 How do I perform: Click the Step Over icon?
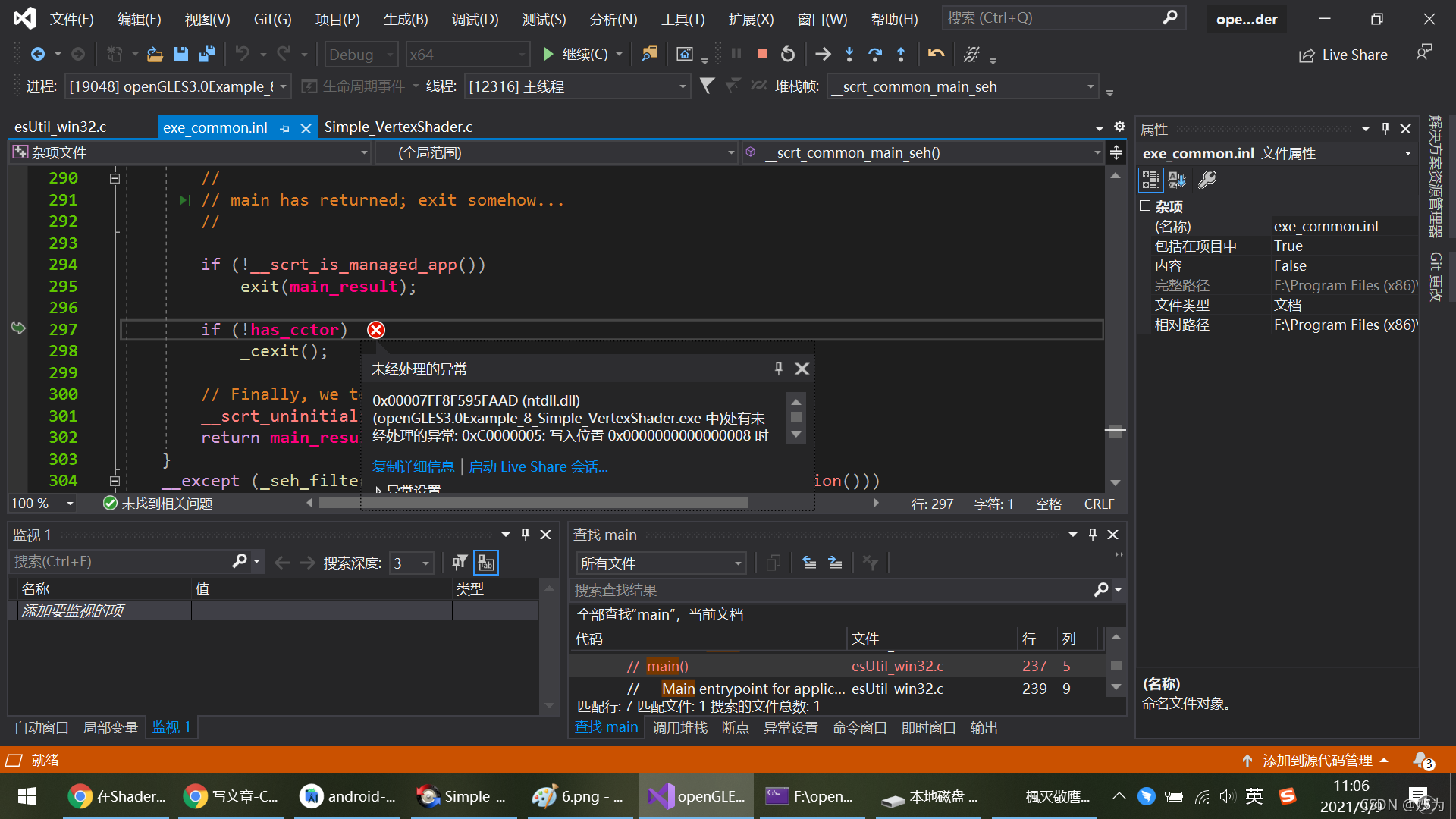pos(875,54)
